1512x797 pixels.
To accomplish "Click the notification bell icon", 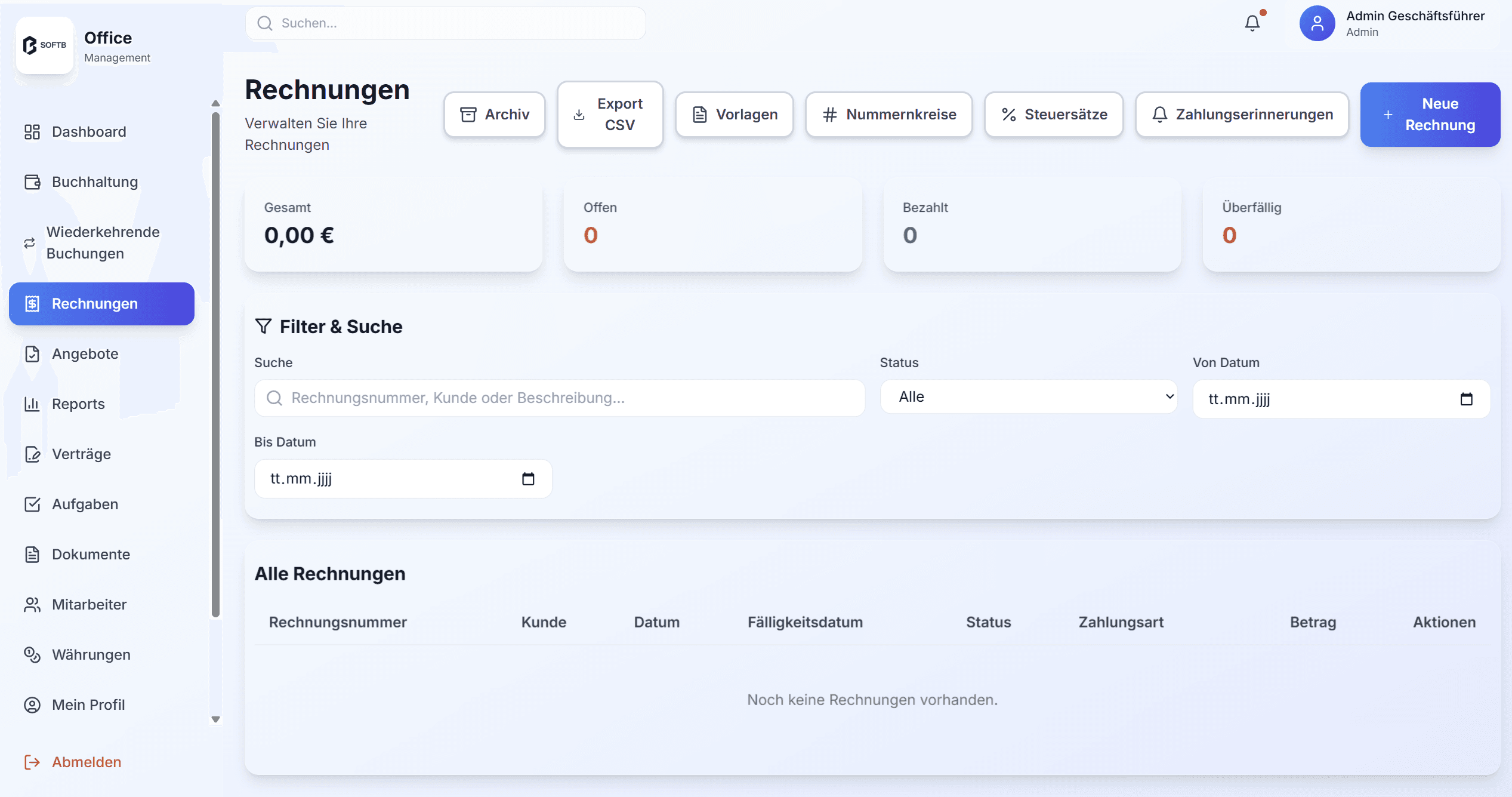I will (x=1252, y=23).
